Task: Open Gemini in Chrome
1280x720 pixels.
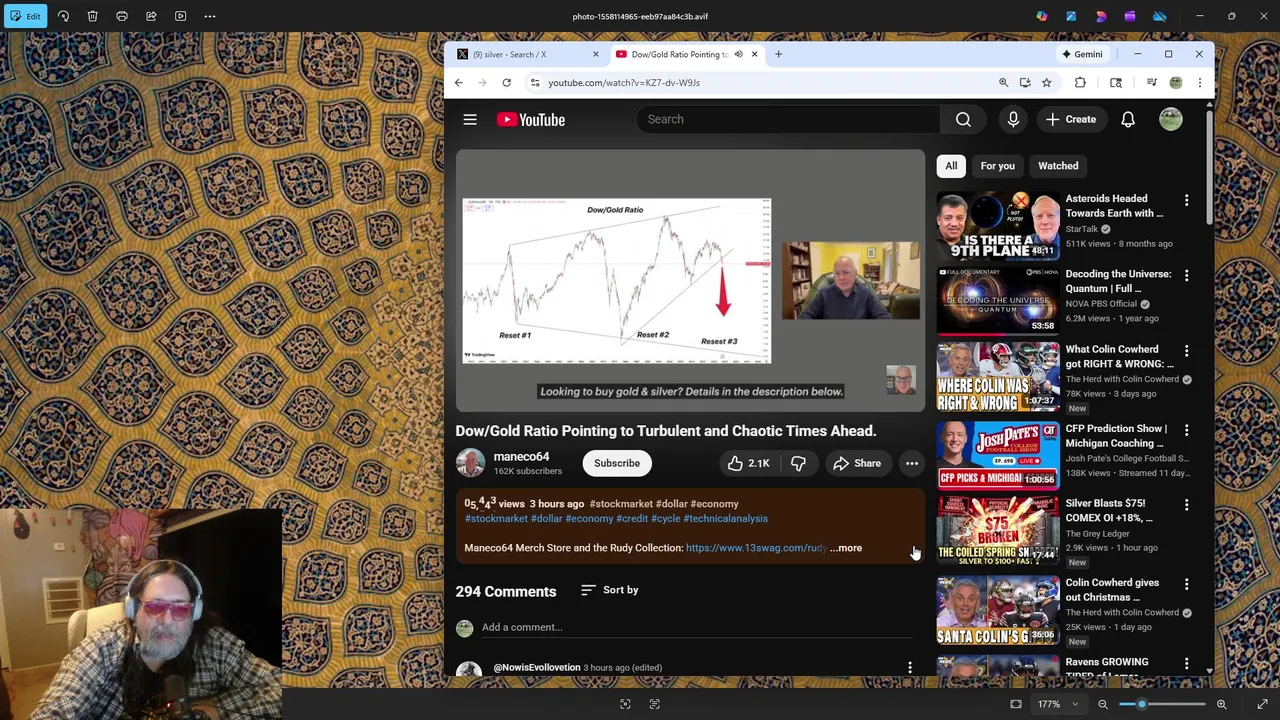Action: coord(1082,54)
